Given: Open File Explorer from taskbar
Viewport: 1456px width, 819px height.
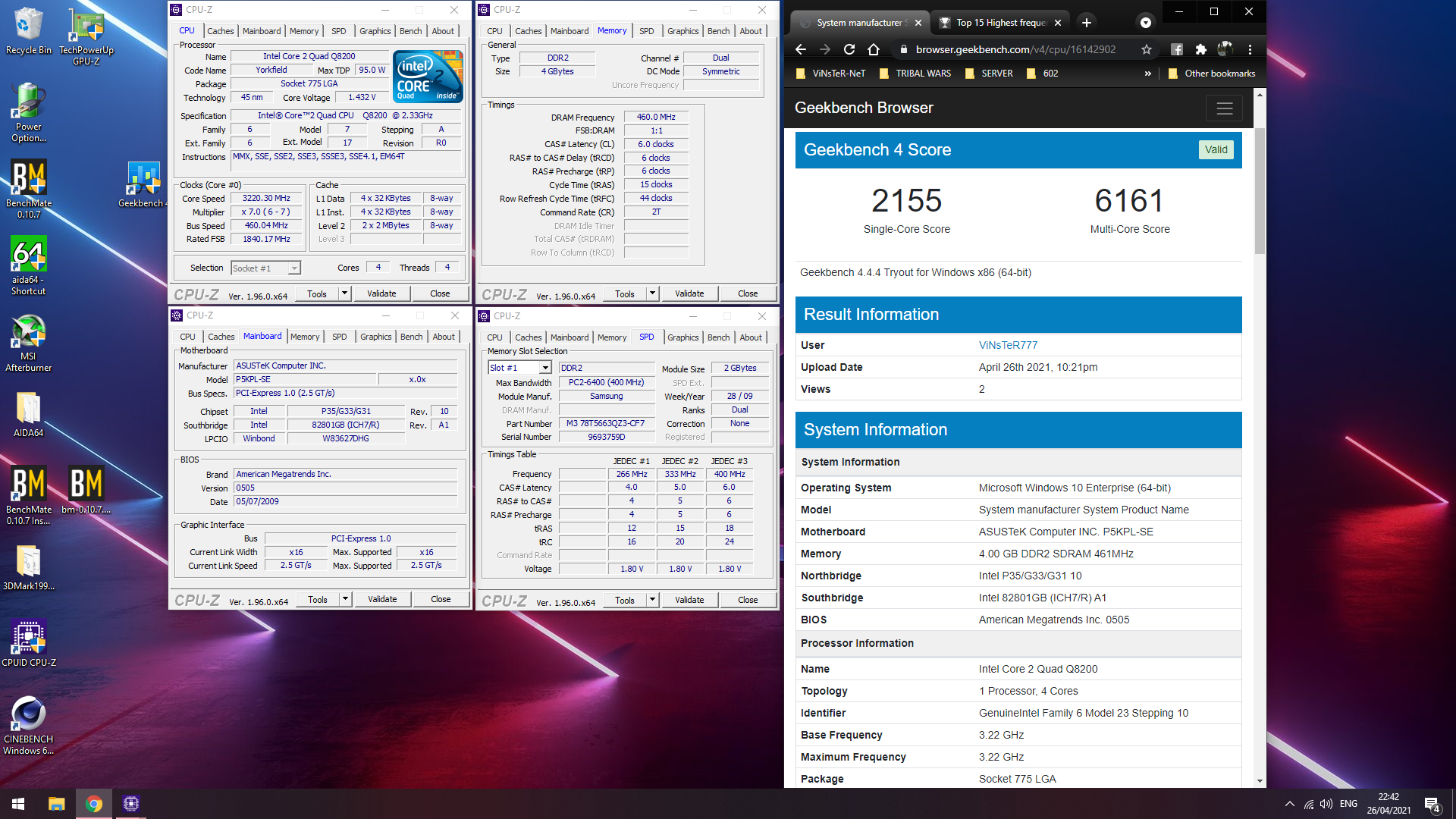Looking at the screenshot, I should pyautogui.click(x=56, y=804).
